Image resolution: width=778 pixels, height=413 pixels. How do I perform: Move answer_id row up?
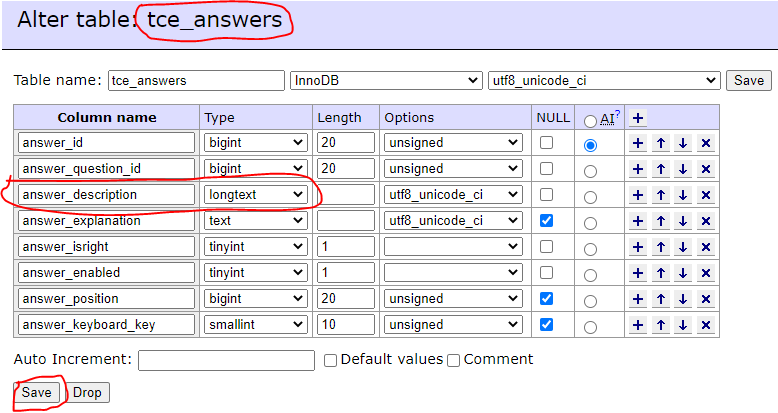(660, 143)
